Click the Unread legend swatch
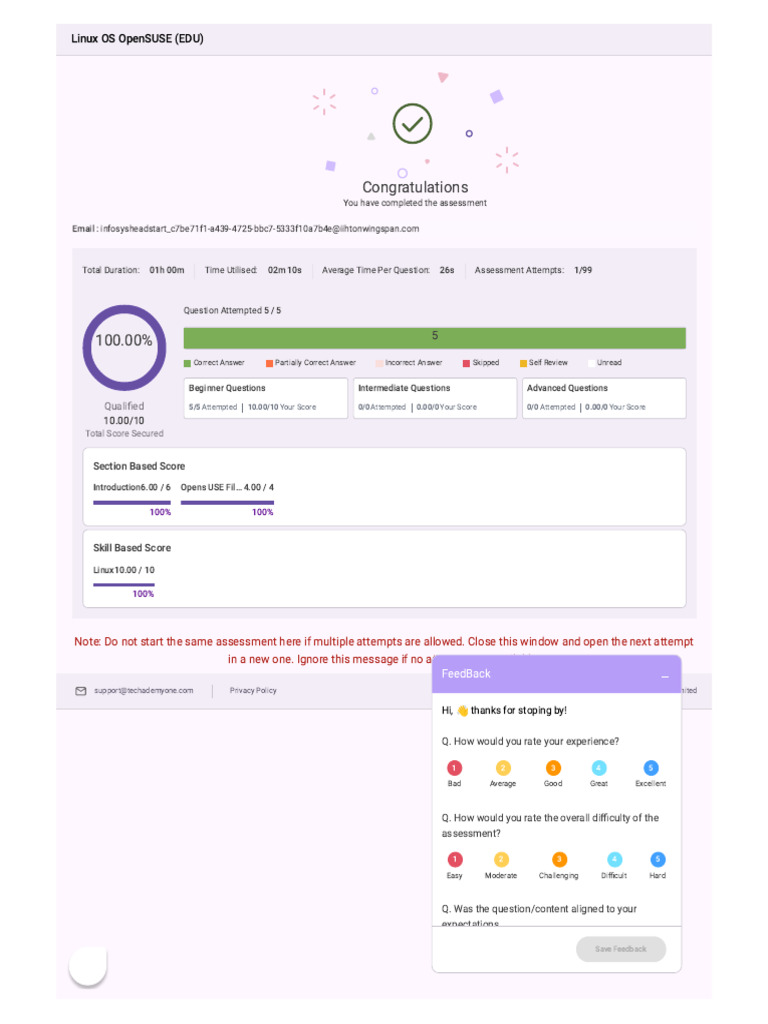768x1024 pixels. [x=591, y=363]
